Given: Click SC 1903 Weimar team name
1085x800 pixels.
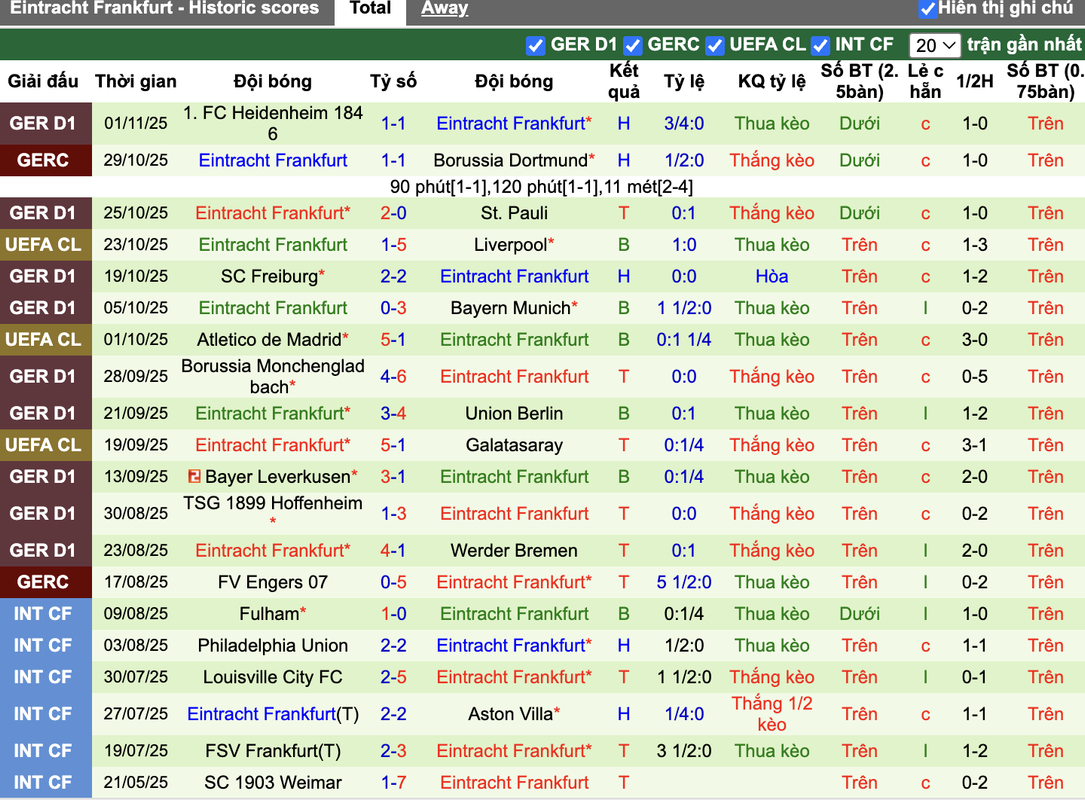Looking at the screenshot, I should (273, 783).
